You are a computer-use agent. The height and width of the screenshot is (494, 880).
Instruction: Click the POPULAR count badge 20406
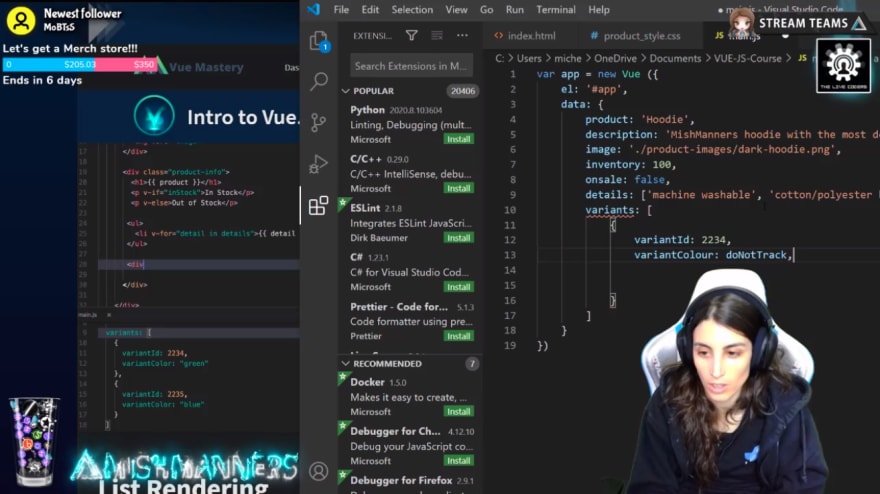463,91
